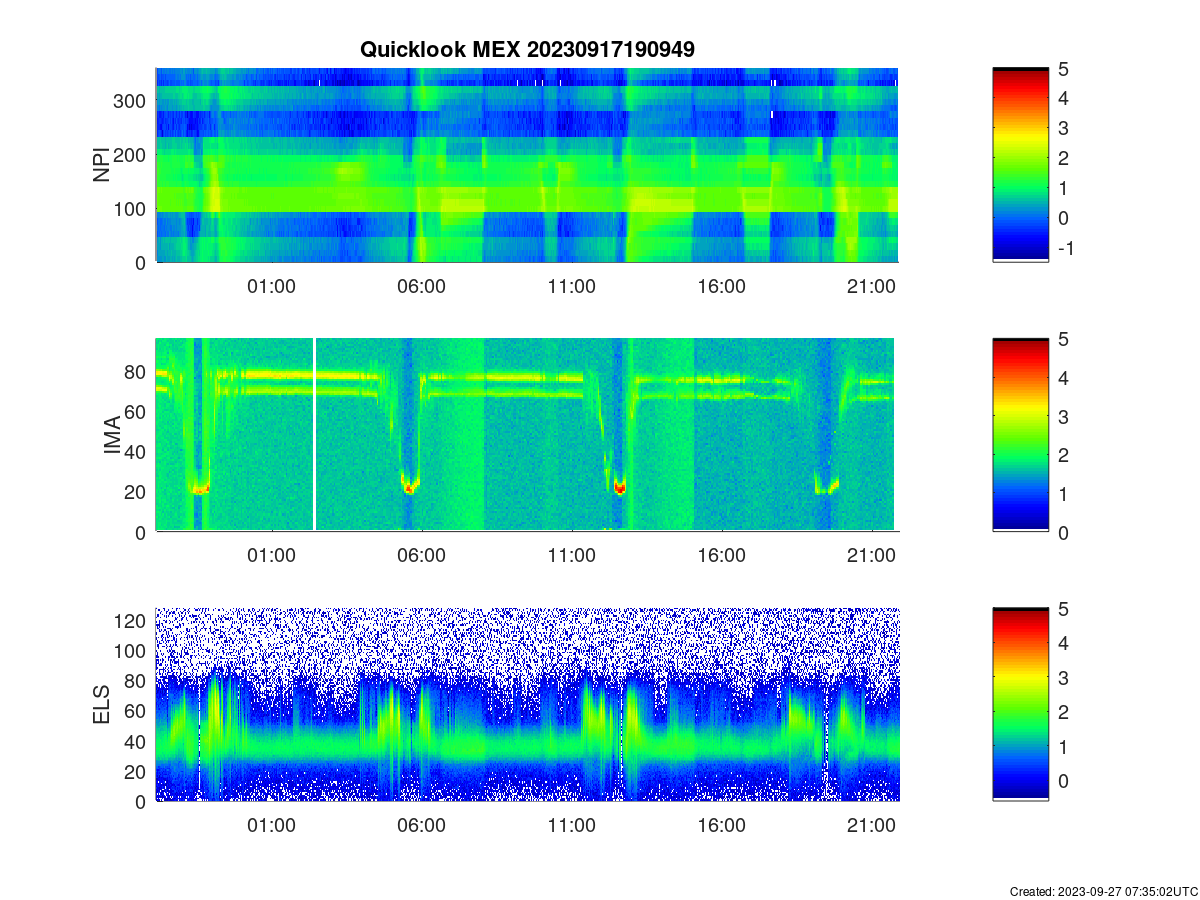Click the -1 label on the NPI colorbar
The image size is (1200, 900).
[1065, 248]
